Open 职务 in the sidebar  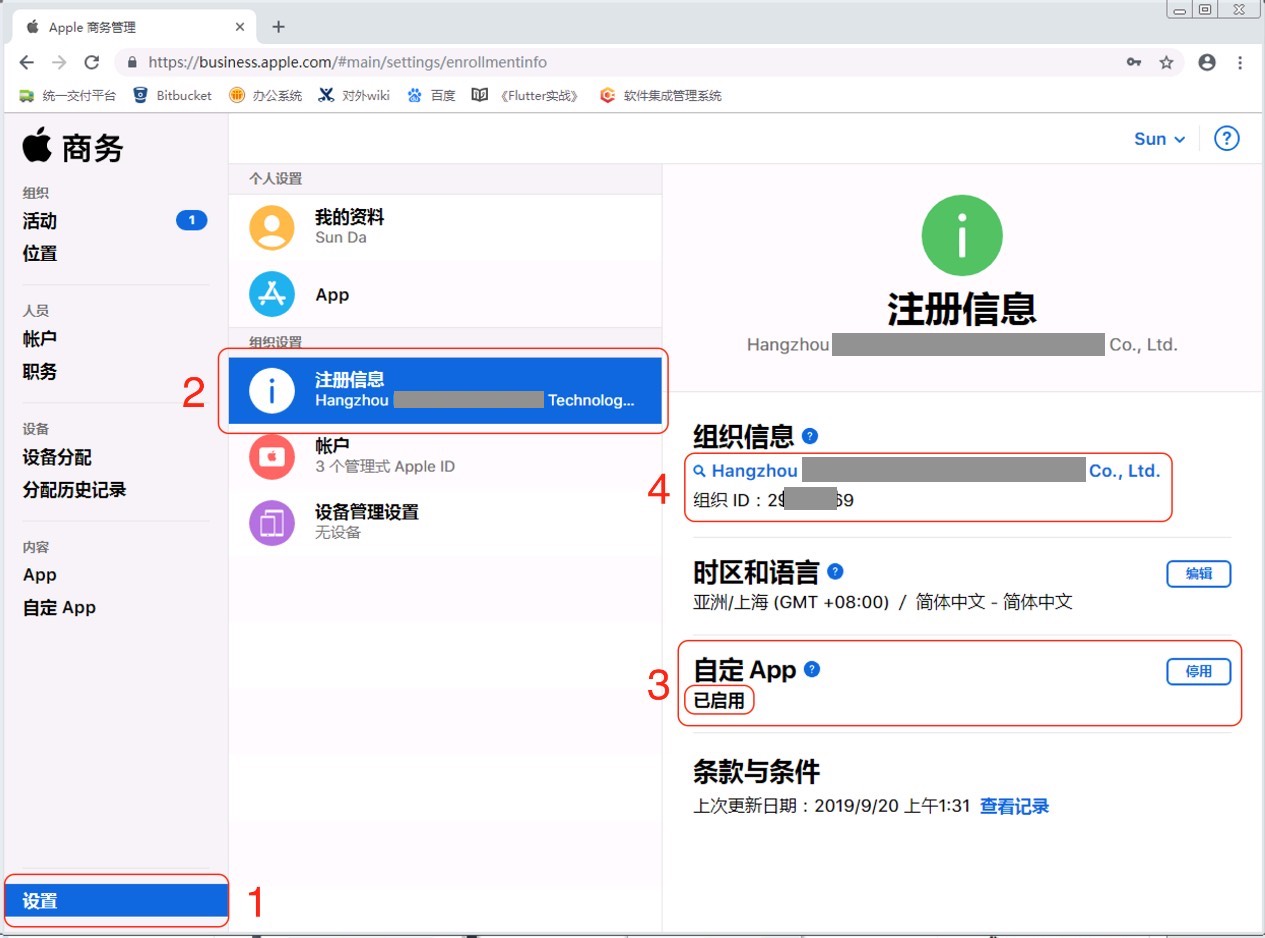click(40, 371)
